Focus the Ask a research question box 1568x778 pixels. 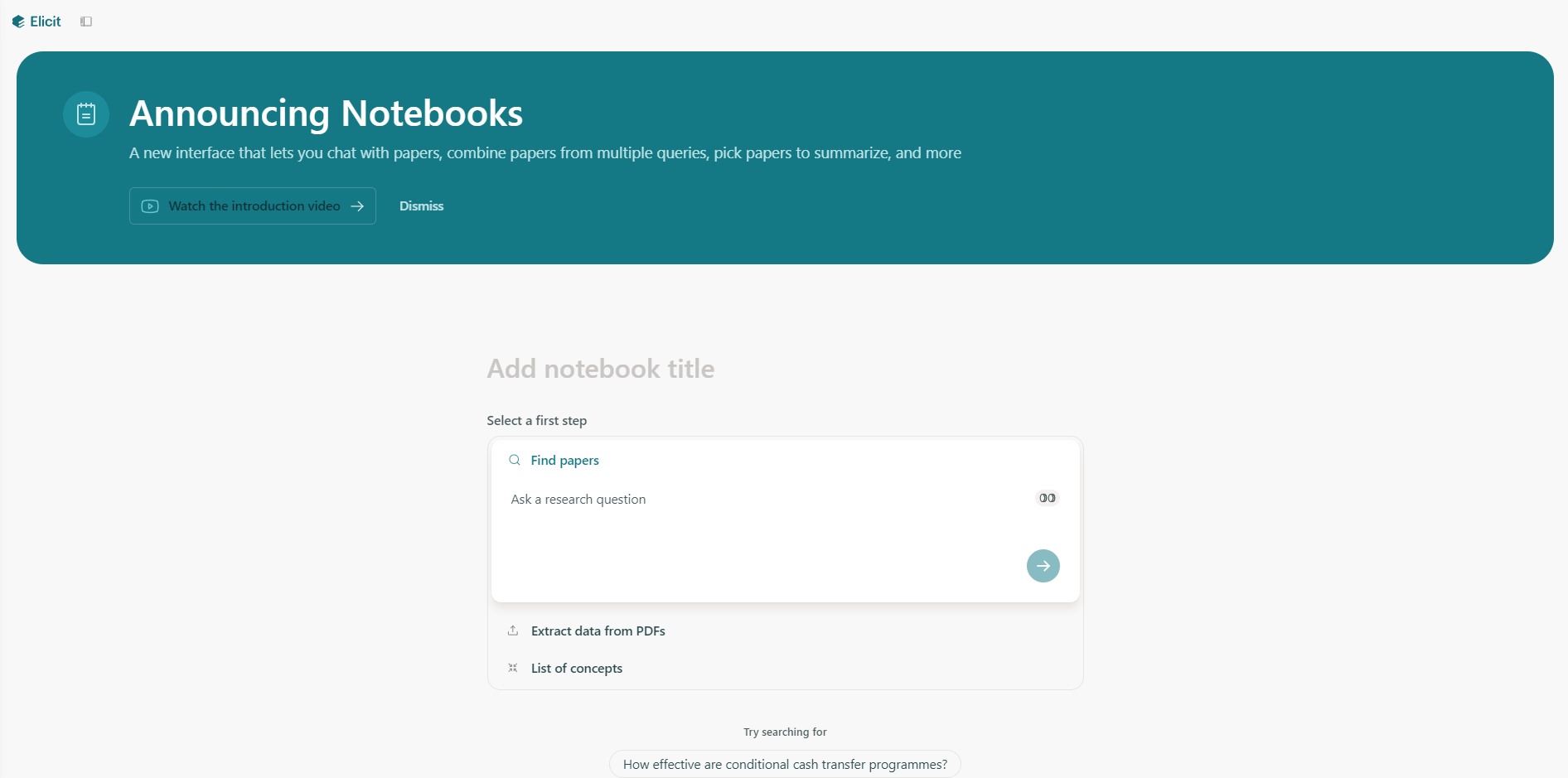coord(762,500)
